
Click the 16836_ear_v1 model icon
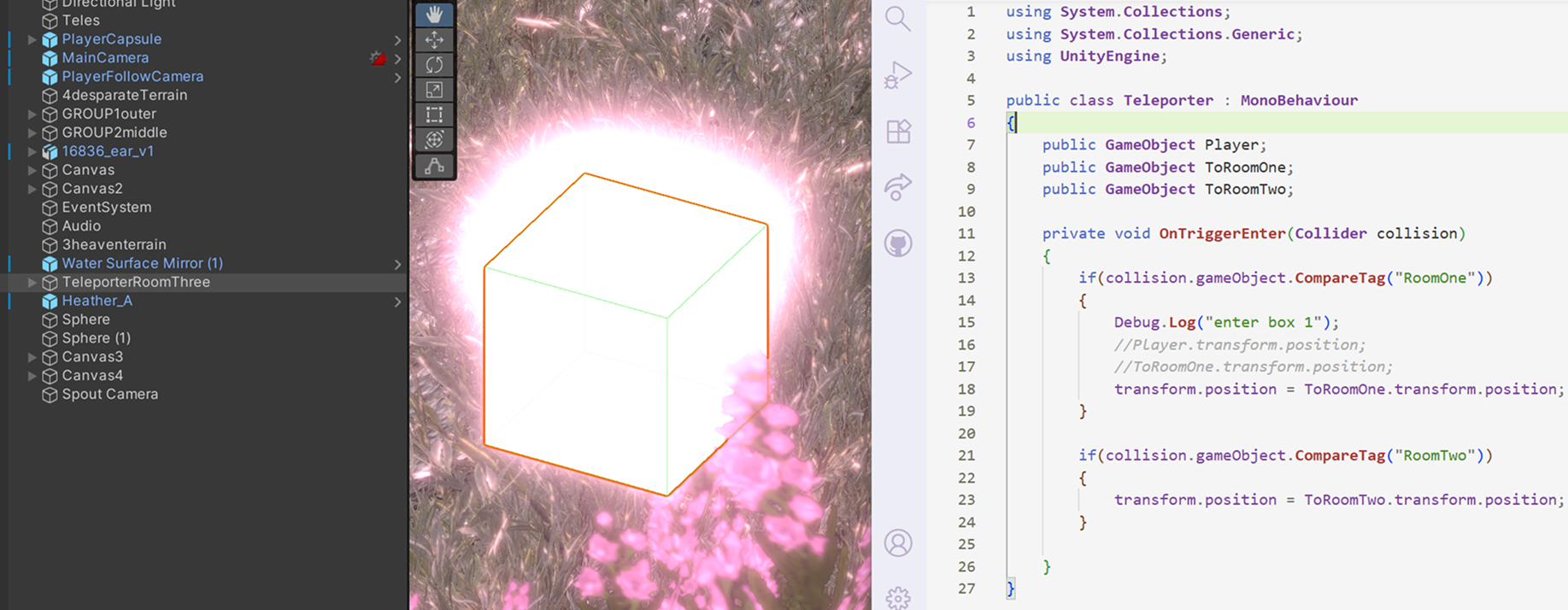pos(50,151)
